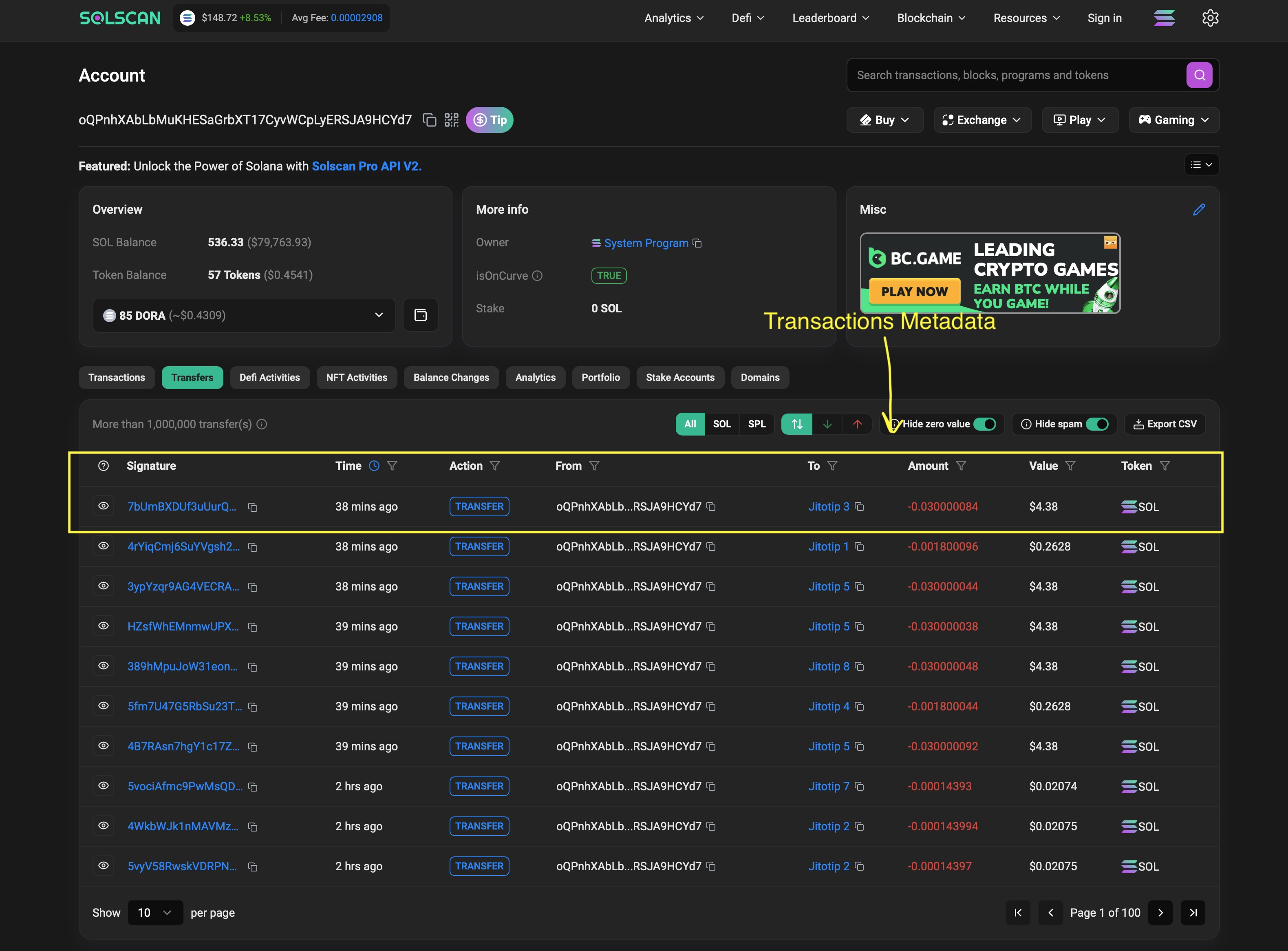This screenshot has height=951, width=1288.
Task: Click Export CSV button
Action: click(1165, 424)
